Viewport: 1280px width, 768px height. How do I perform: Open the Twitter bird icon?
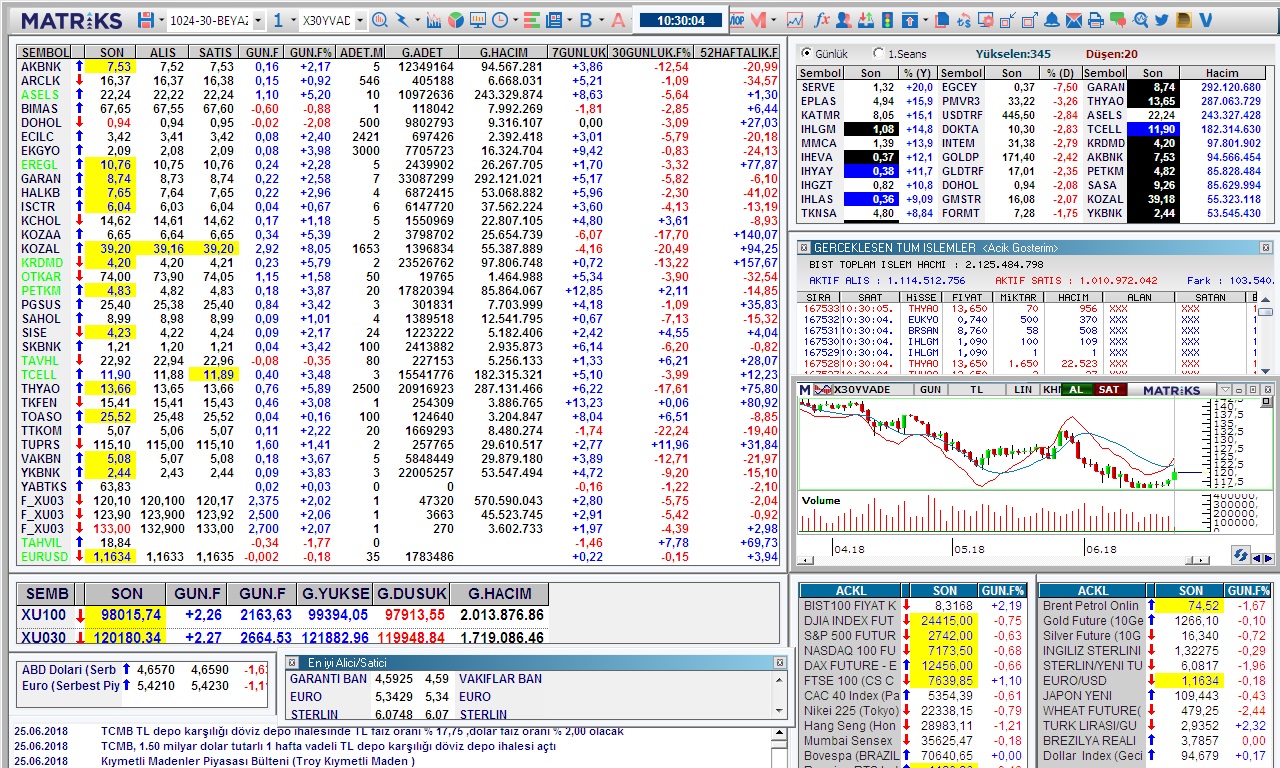[x=1161, y=20]
